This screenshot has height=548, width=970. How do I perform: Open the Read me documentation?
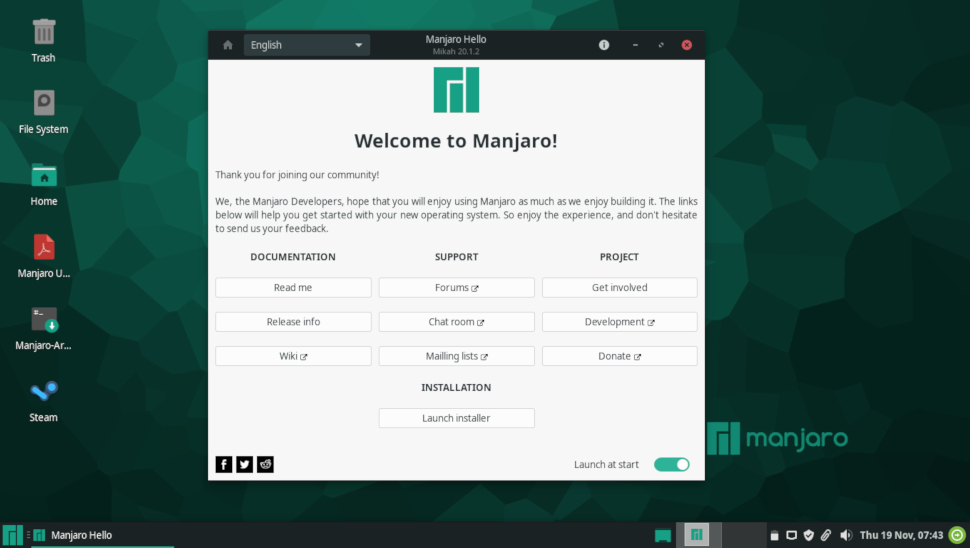[293, 288]
